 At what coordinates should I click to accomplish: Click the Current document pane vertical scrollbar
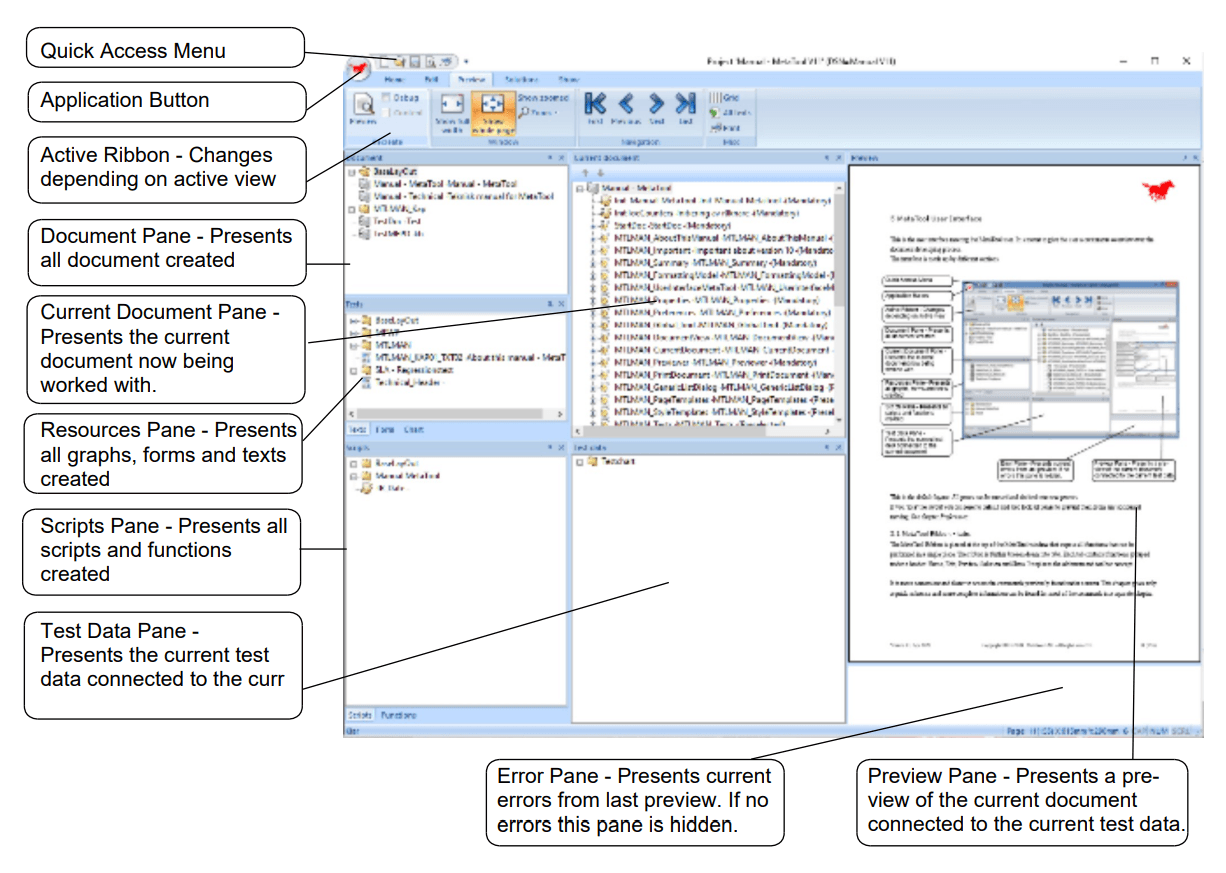[838, 300]
